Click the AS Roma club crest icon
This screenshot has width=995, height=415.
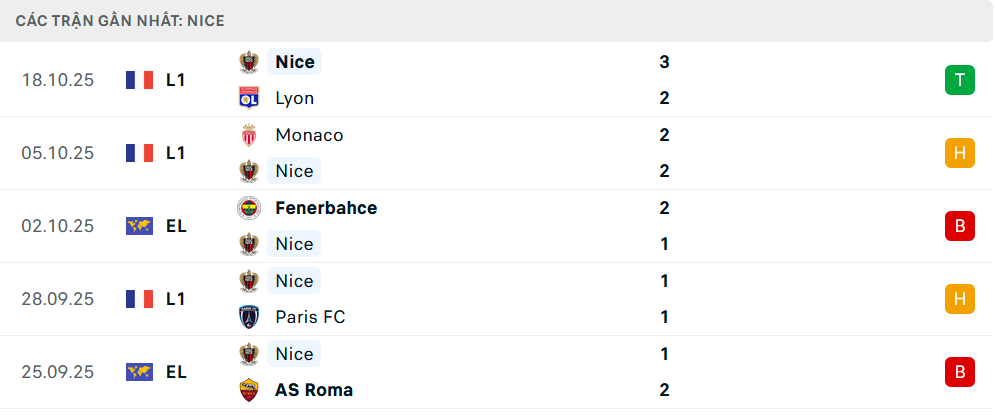coord(248,390)
